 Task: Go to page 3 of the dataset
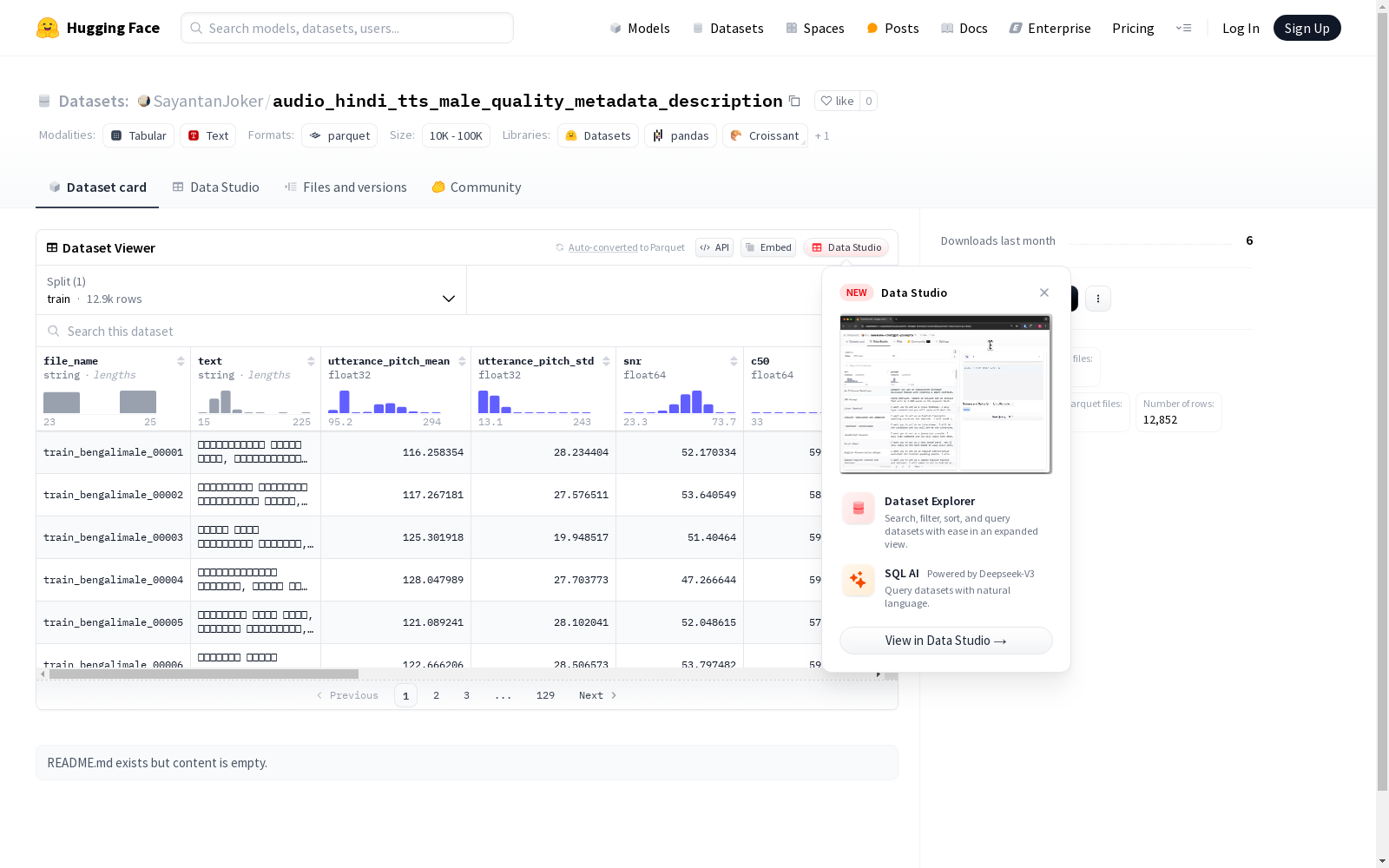466,695
